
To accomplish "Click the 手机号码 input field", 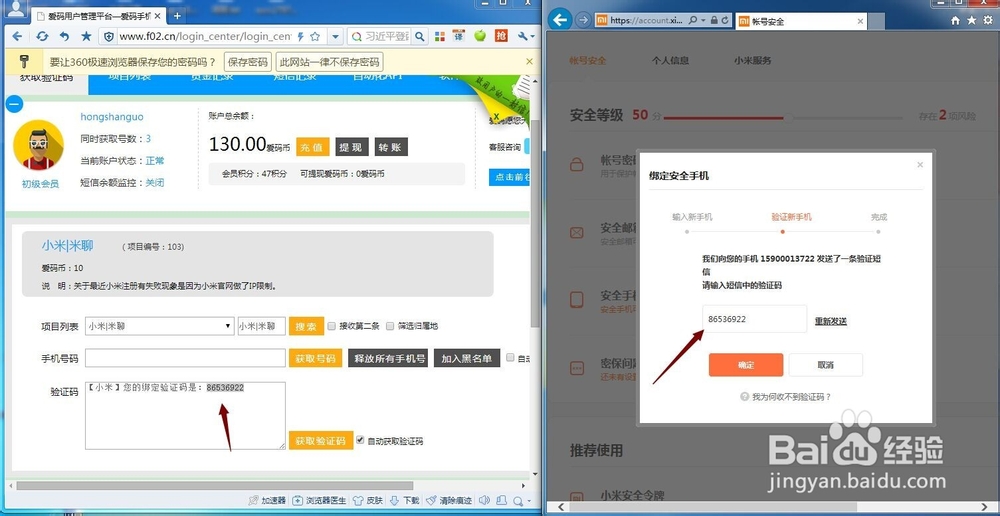I will [x=185, y=358].
